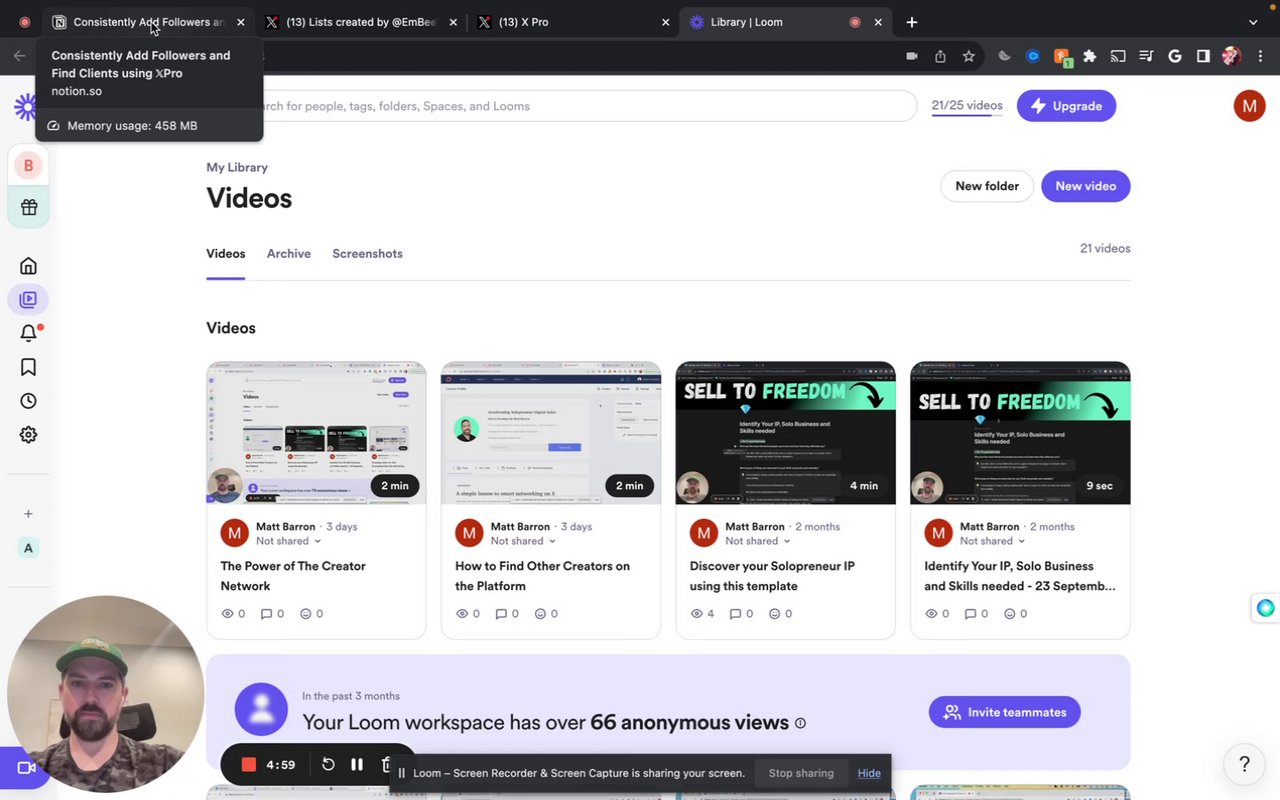Add a new workspace with plus icon
The height and width of the screenshot is (800, 1280).
[28, 514]
